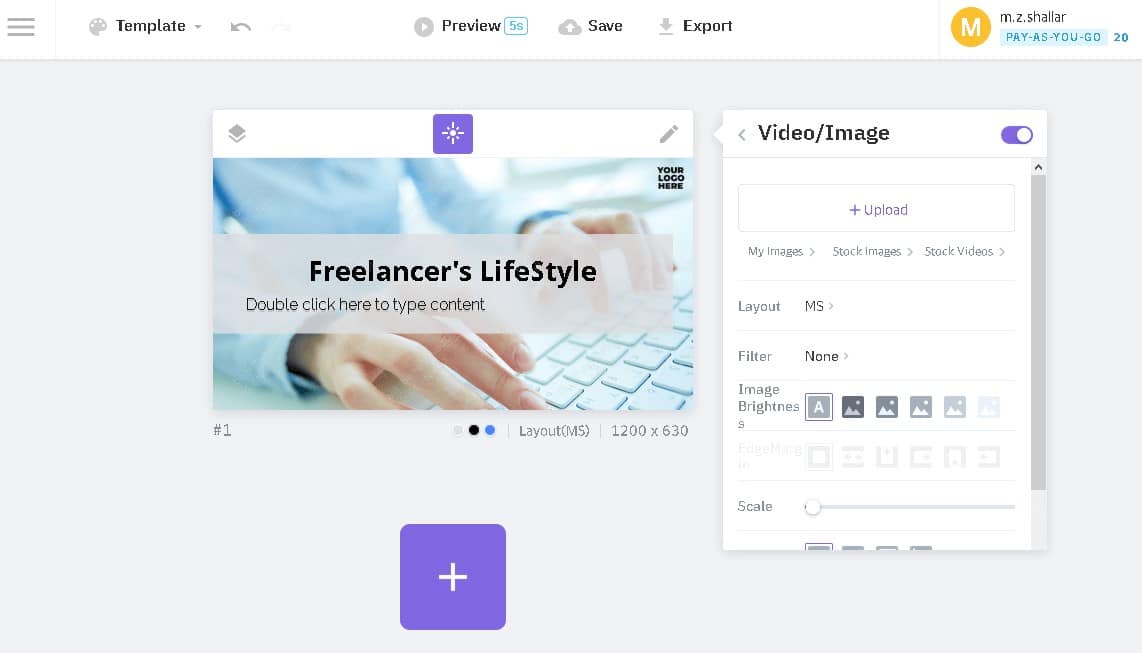Click the purple animation effects icon
This screenshot has height=653, width=1142.
[452, 134]
